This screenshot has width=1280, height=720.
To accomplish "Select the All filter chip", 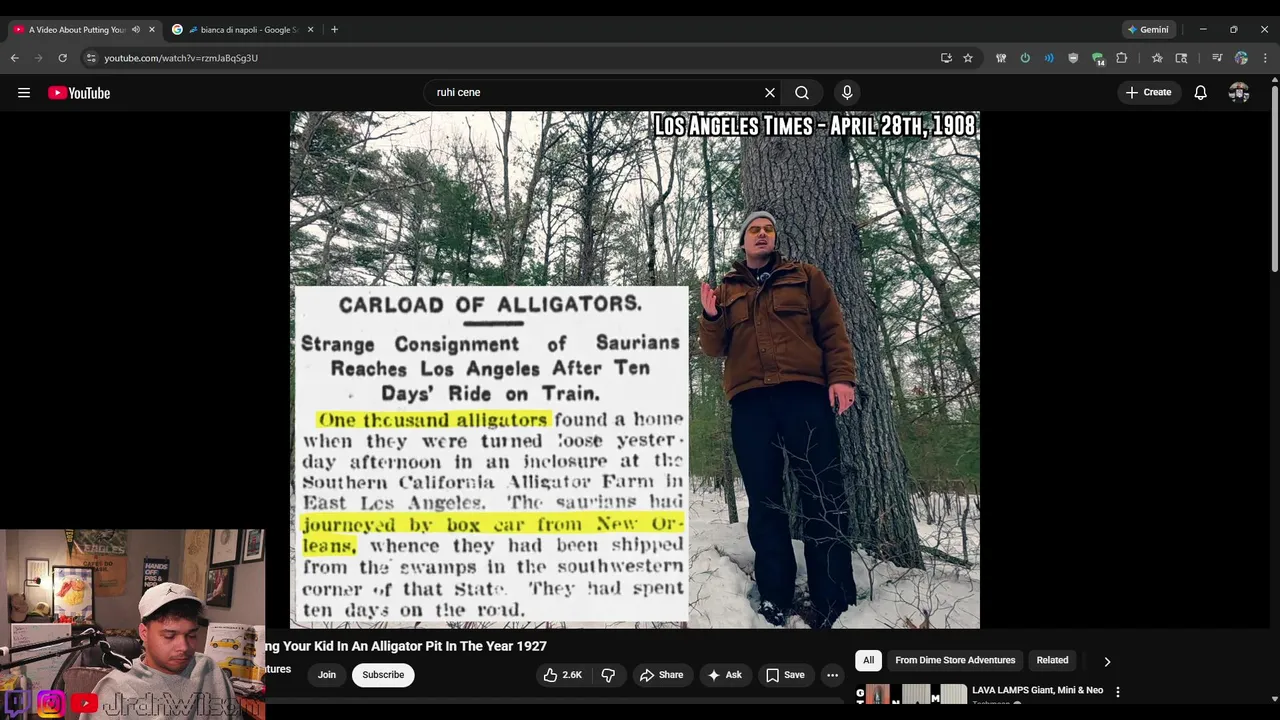I will tap(868, 660).
